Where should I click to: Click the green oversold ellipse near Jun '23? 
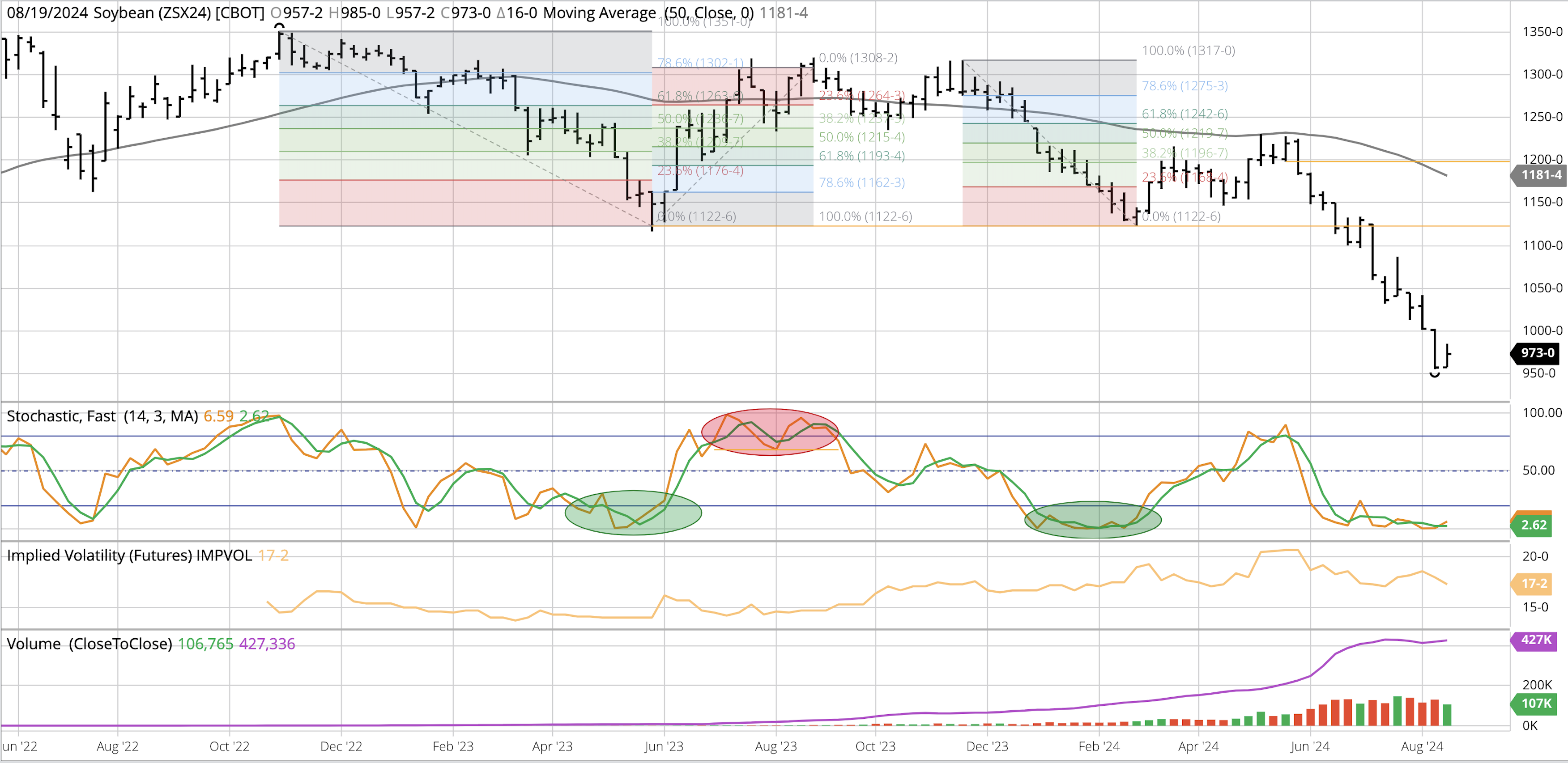pyautogui.click(x=633, y=512)
